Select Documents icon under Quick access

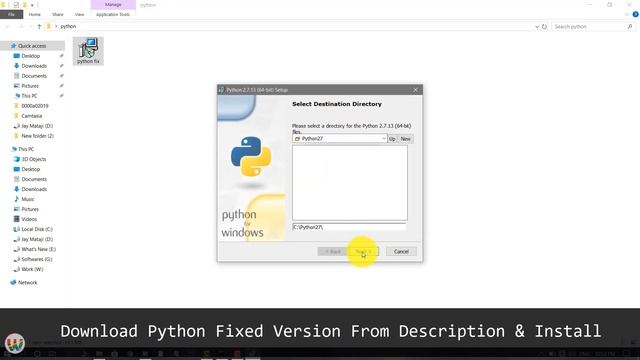(x=17, y=76)
